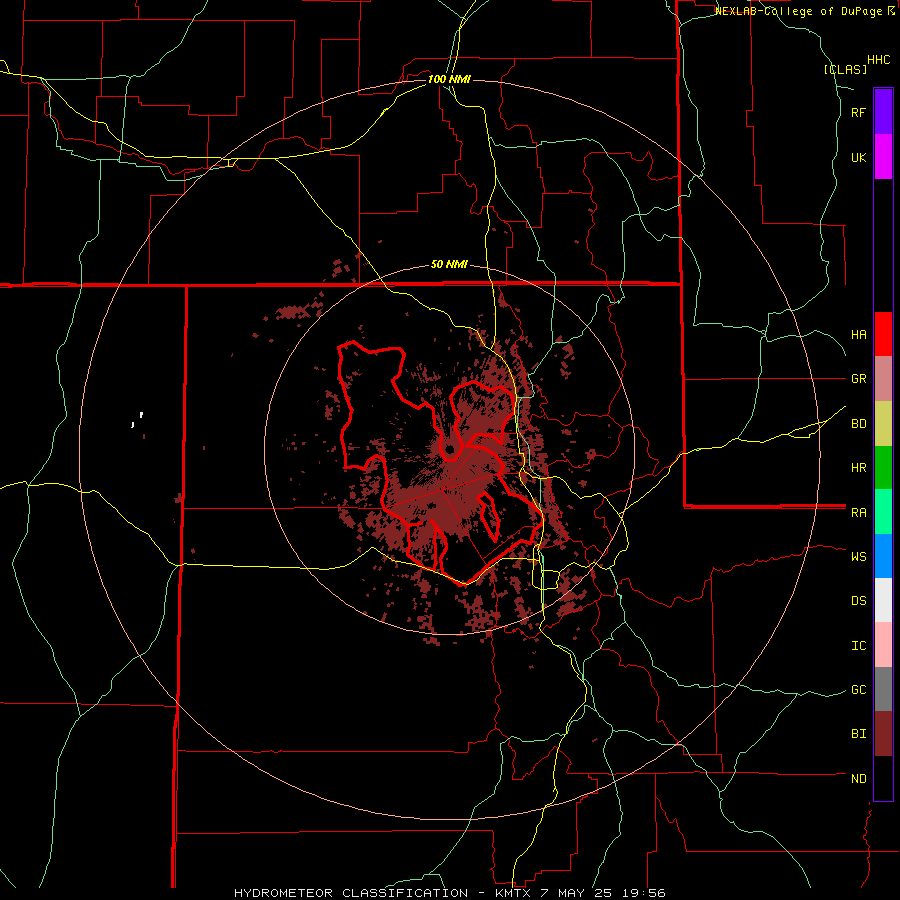Click the "RA" legend label

[858, 513]
